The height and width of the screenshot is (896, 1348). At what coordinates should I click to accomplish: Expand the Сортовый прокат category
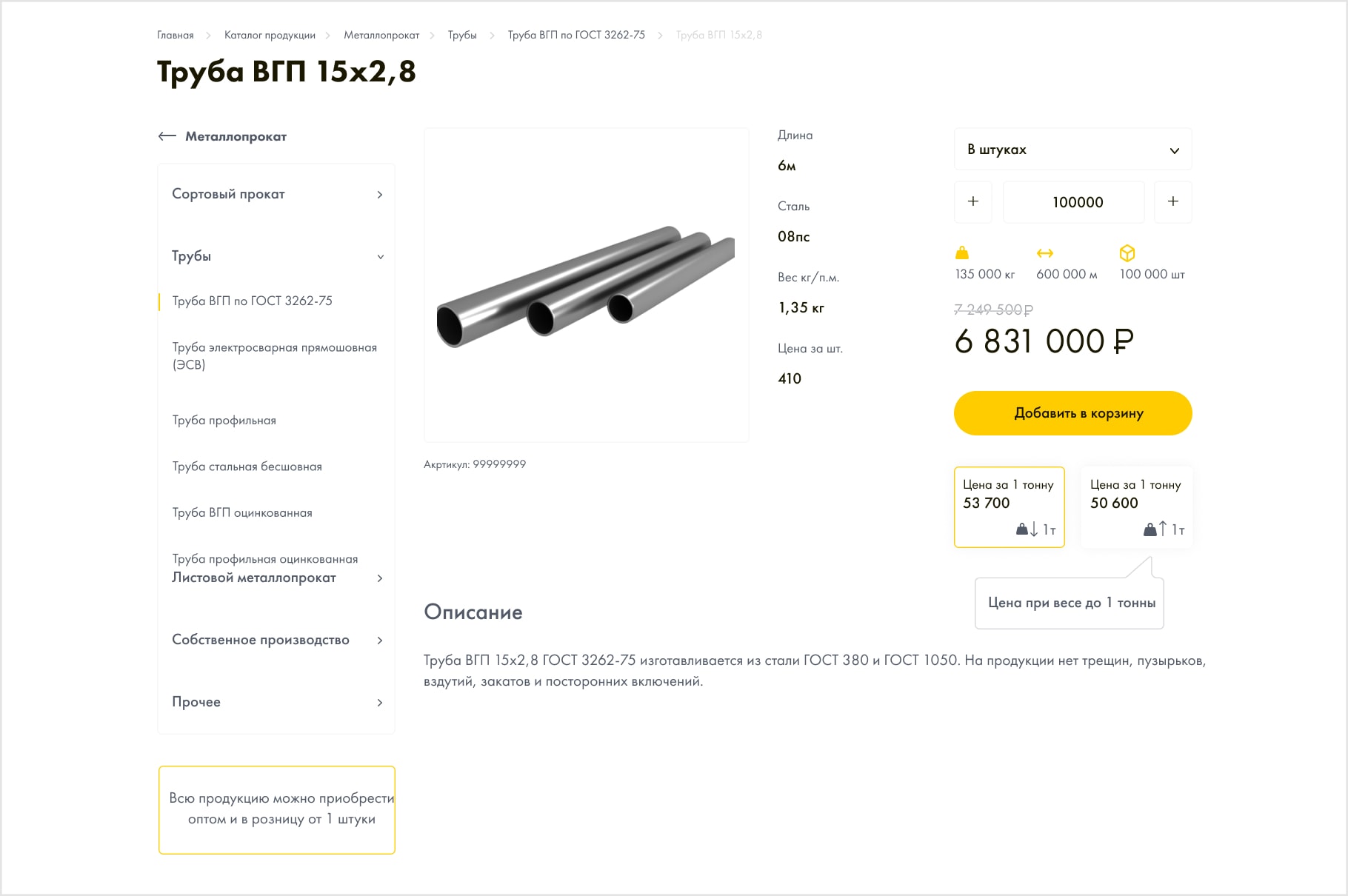point(276,194)
